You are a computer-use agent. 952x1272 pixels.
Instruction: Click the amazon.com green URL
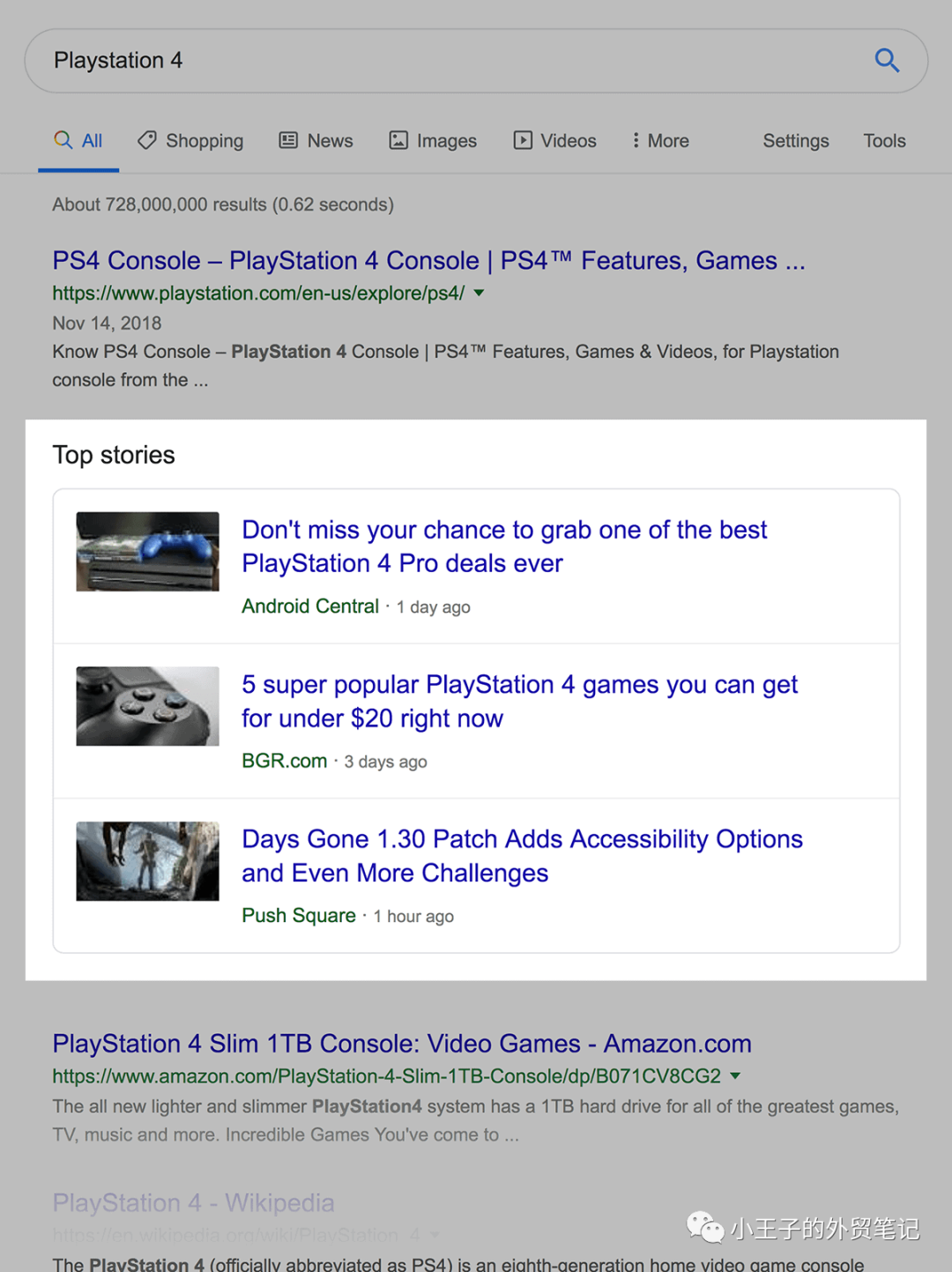(x=386, y=1076)
